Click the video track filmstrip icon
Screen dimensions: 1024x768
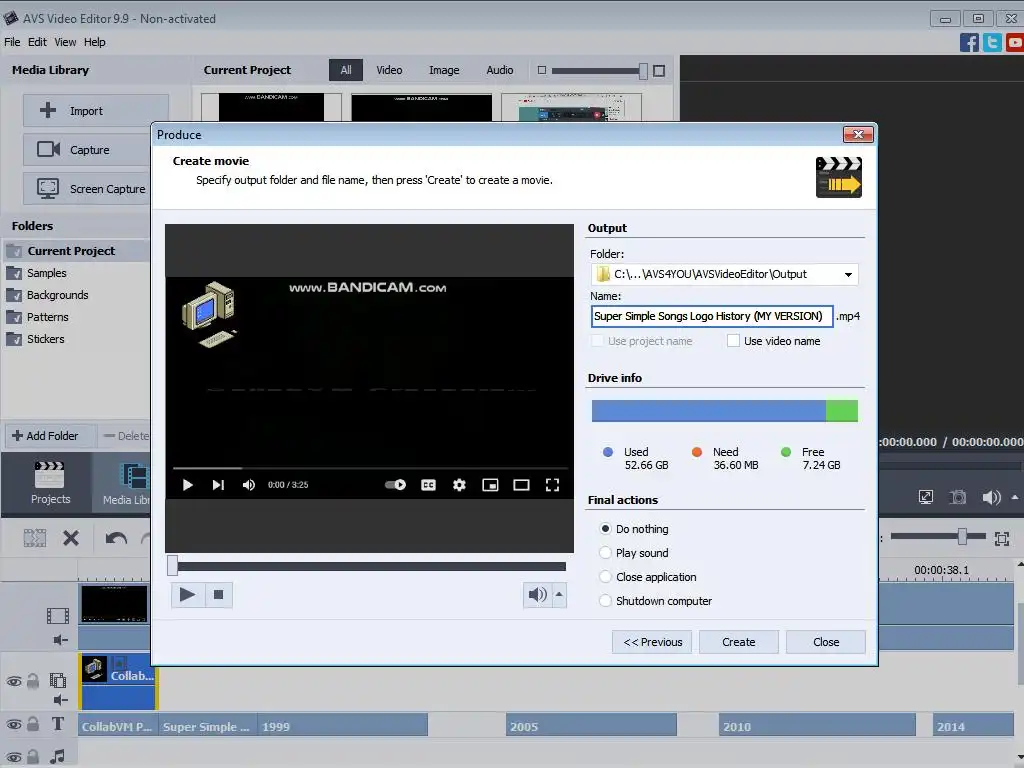click(x=57, y=615)
